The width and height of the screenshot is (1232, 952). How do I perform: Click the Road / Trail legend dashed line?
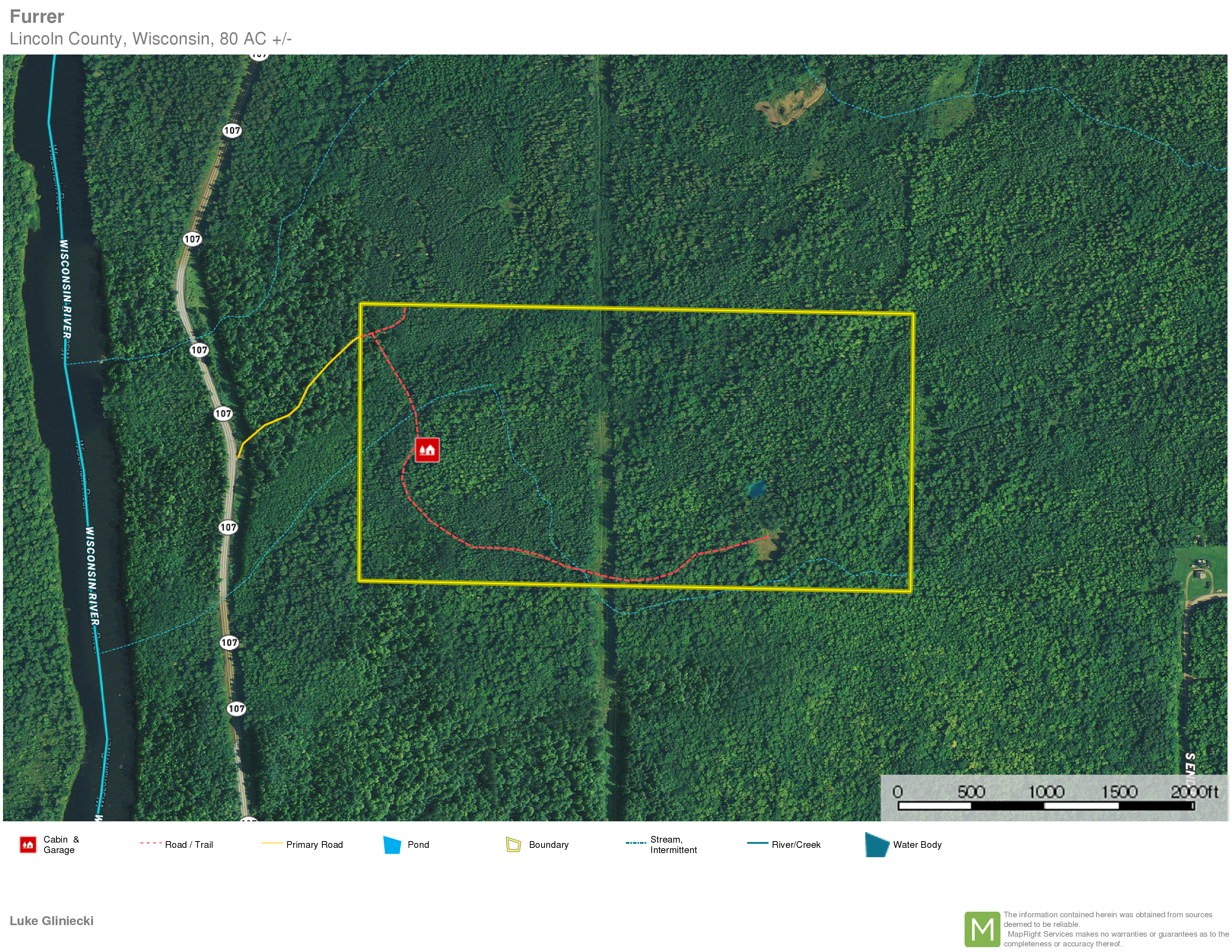point(150,843)
